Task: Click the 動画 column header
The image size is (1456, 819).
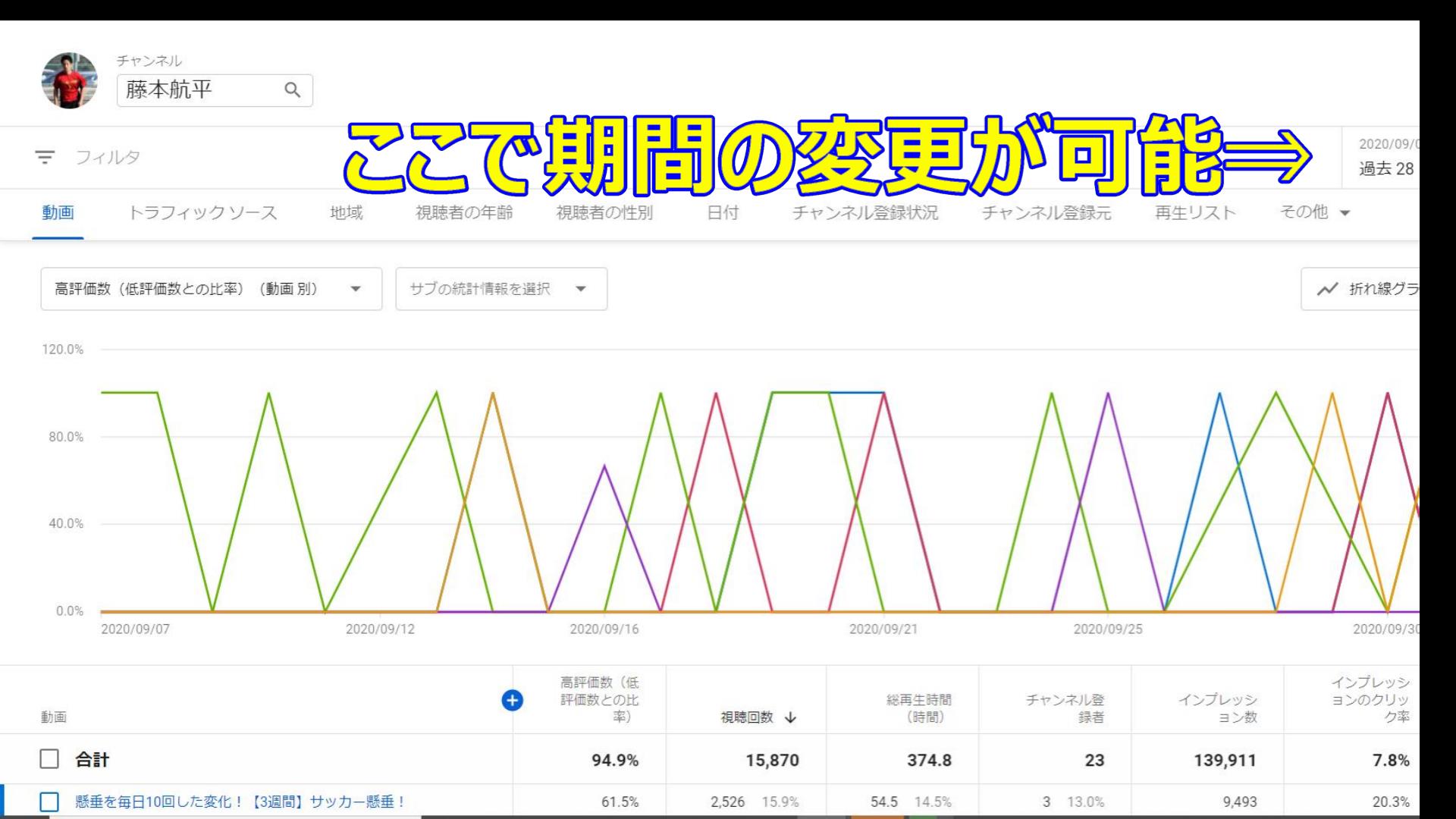Action: (x=54, y=717)
